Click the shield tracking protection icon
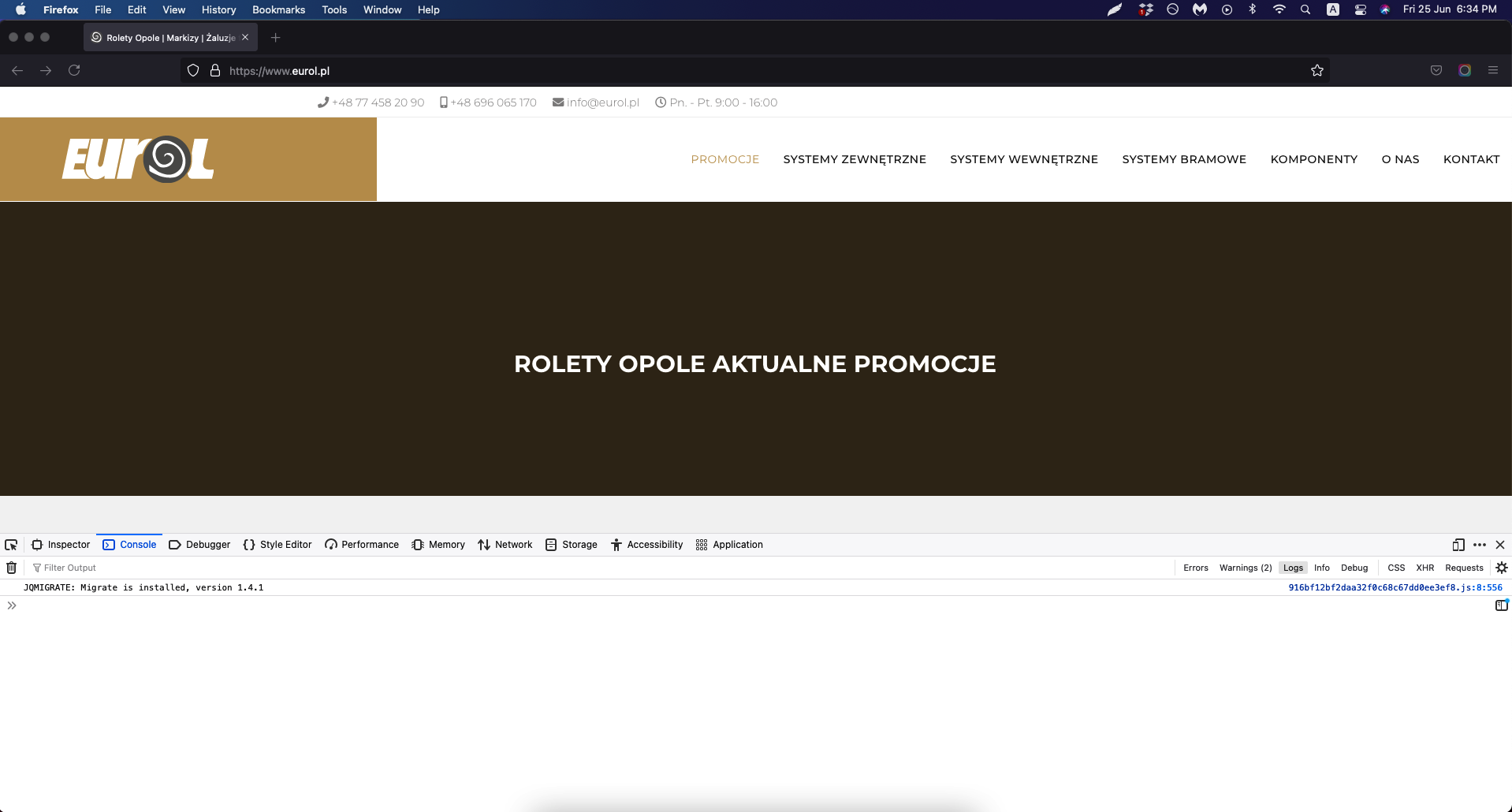This screenshot has width=1512, height=812. coord(192,70)
